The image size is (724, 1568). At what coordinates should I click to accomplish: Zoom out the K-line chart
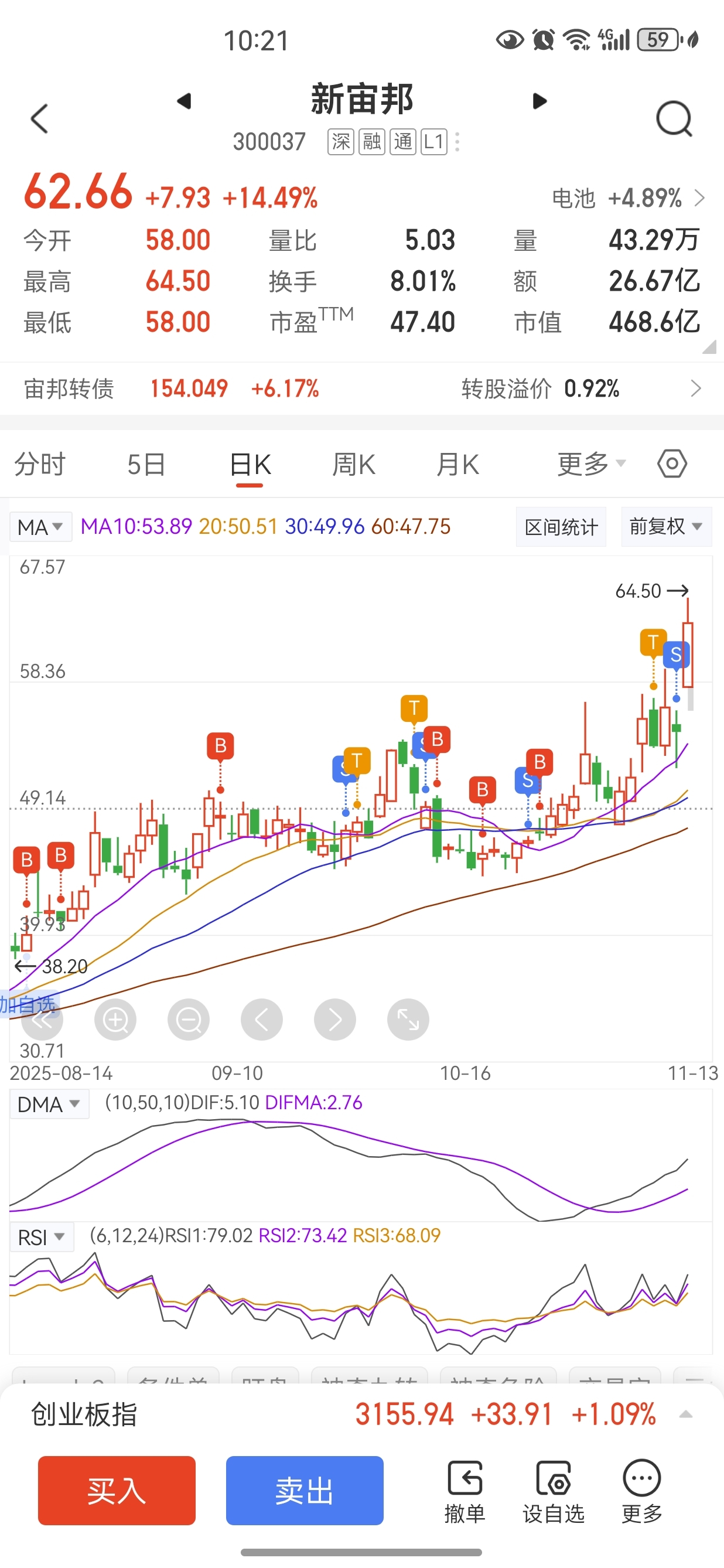tap(189, 1020)
